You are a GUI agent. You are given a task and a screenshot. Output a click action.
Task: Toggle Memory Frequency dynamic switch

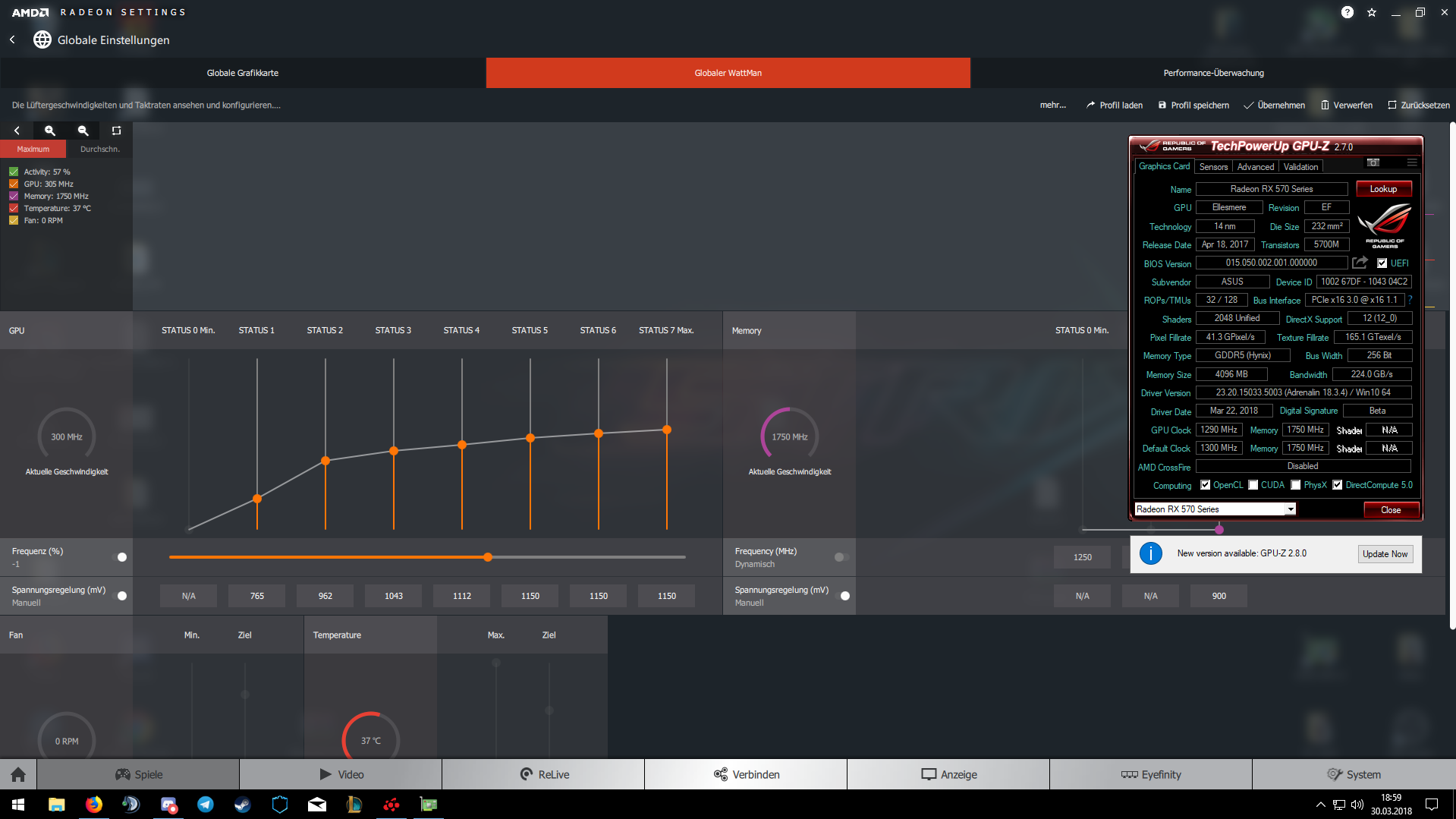tap(842, 557)
